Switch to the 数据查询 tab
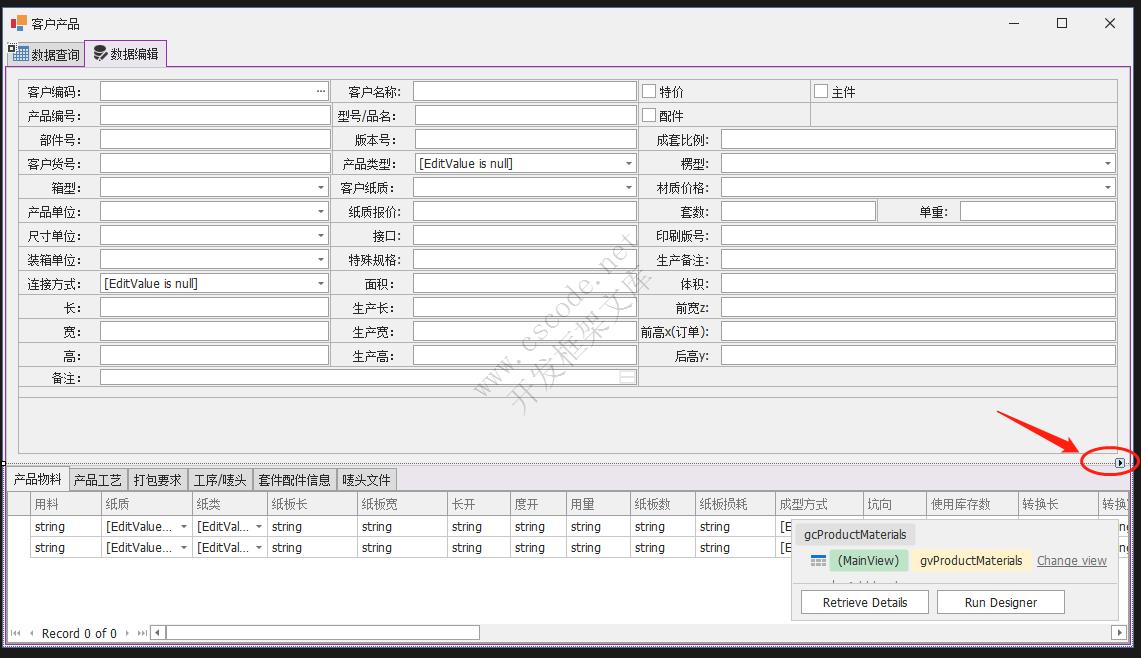 point(46,54)
